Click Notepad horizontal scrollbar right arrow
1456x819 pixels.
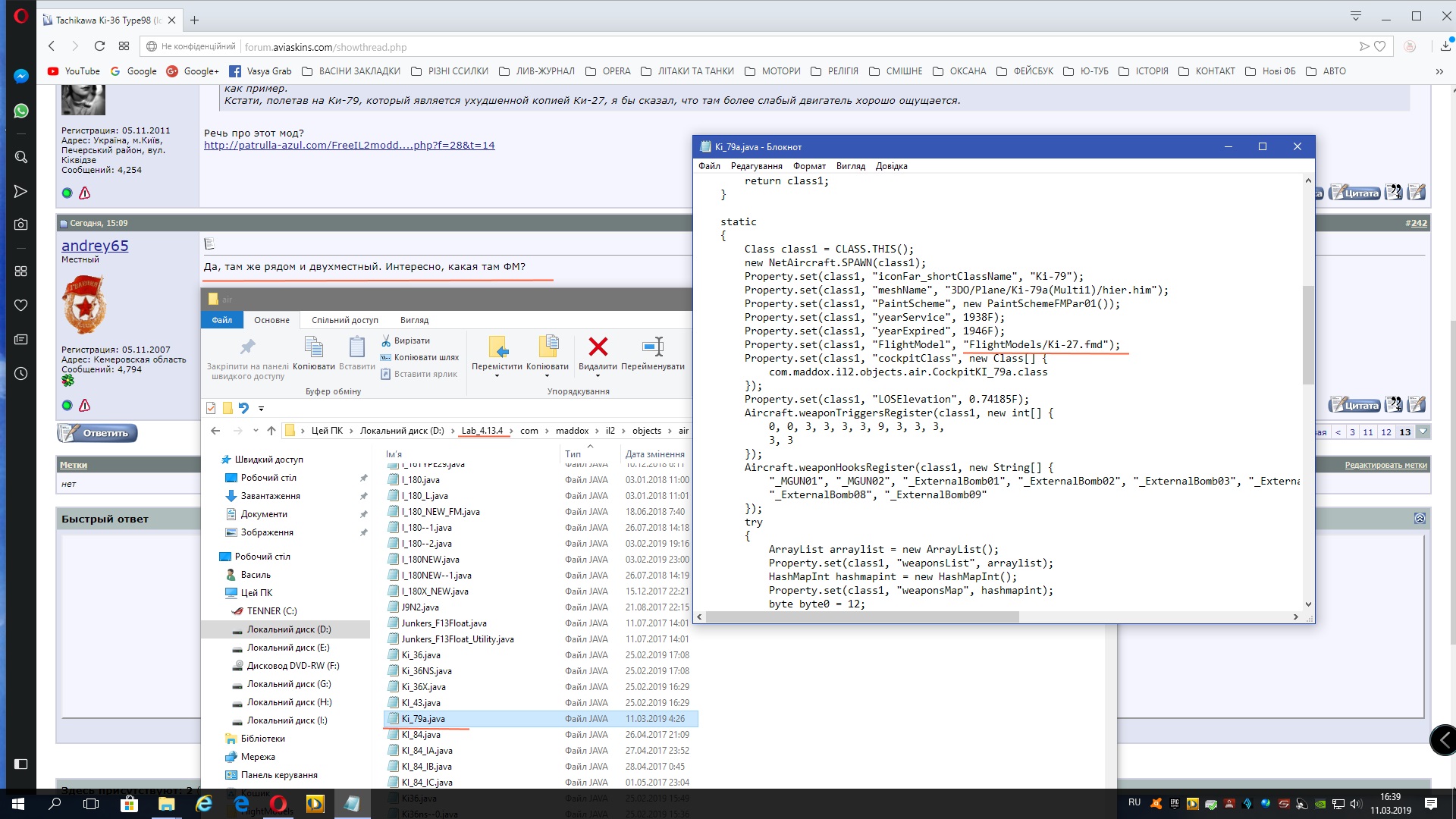coord(1295,617)
